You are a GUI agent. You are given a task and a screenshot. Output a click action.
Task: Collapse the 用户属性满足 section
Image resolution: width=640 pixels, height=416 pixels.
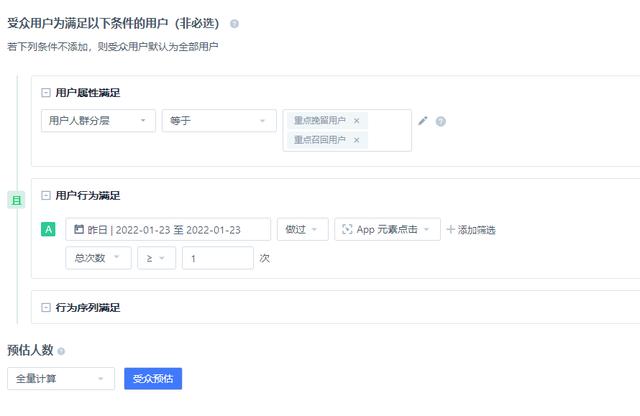tap(46, 93)
